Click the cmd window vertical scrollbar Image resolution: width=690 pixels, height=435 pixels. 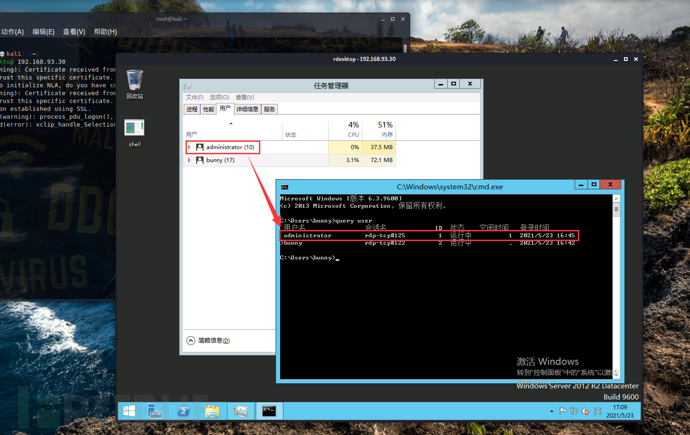(616, 286)
